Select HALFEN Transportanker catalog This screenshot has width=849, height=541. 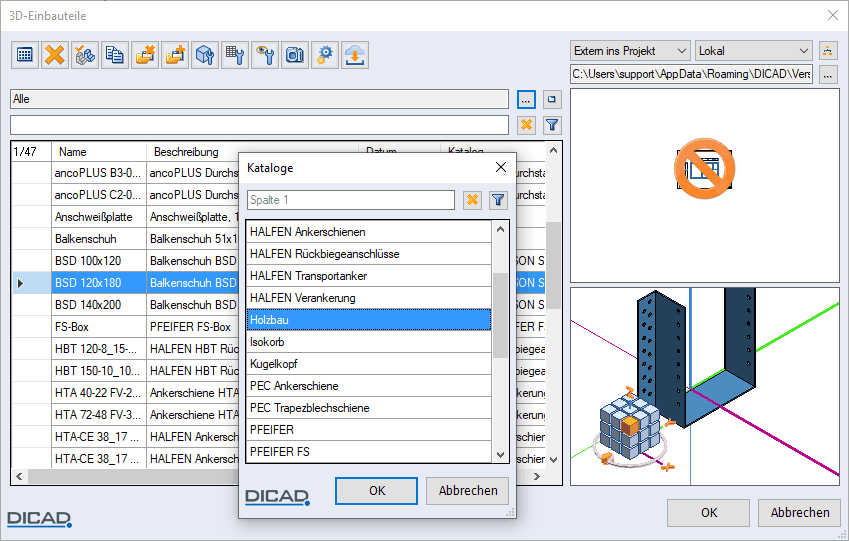pos(369,276)
